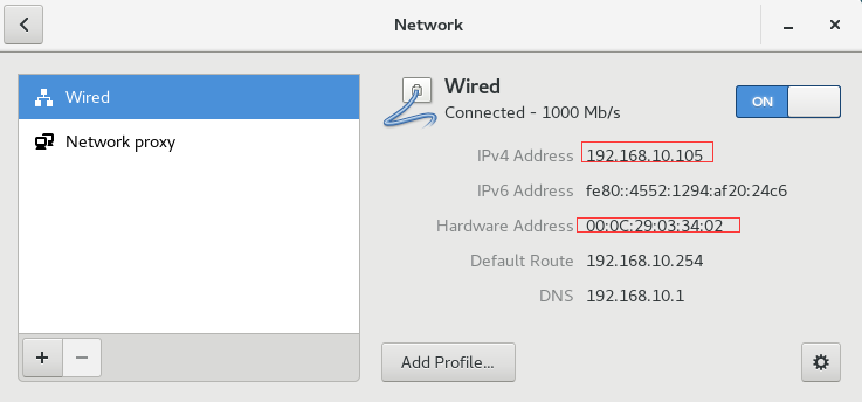
Task: Click the Wired network tree icon in sidebar
Action: pos(43,97)
